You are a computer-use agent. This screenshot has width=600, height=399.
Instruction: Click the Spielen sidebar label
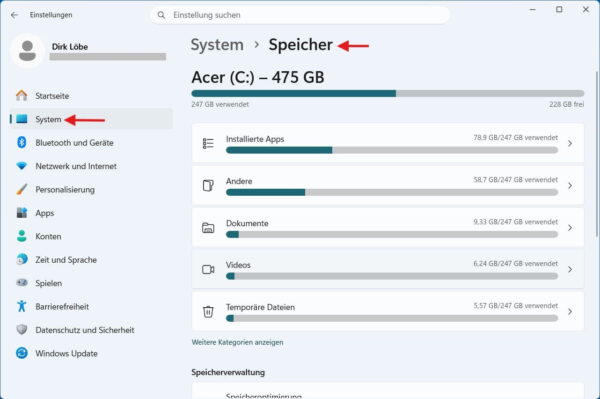tap(49, 283)
